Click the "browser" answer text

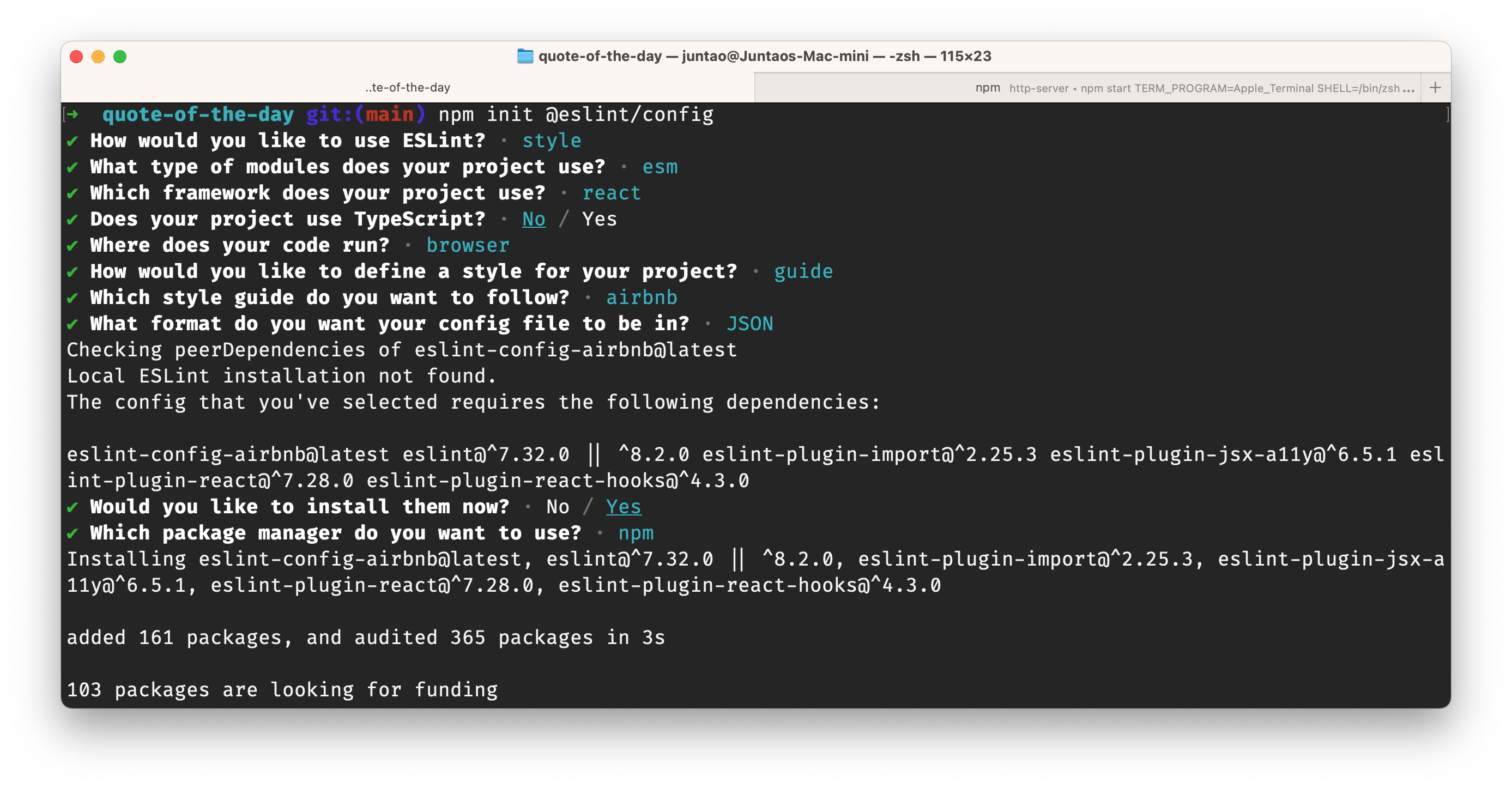468,245
